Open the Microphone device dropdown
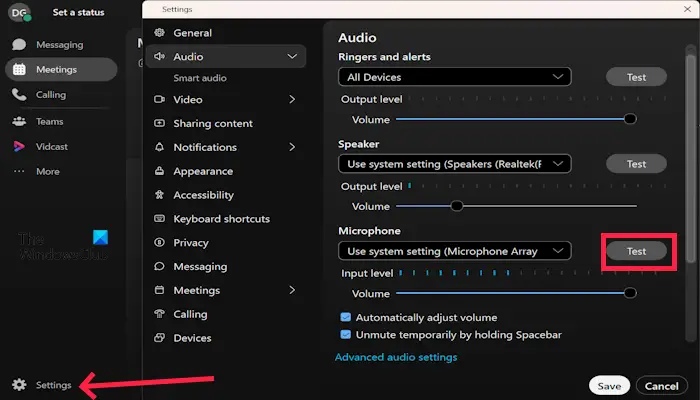Screen dimensions: 700x400 tap(454, 251)
